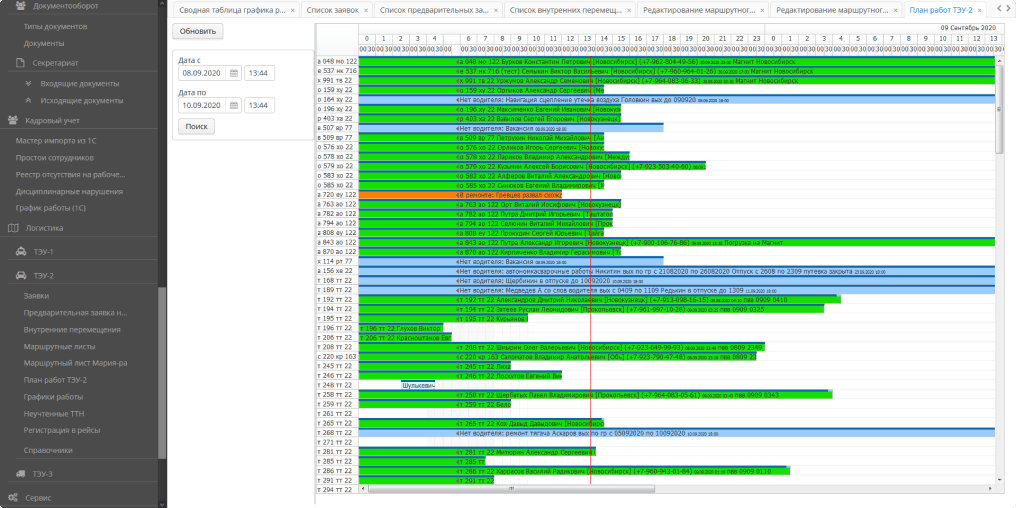Click the Кадровый учет people icon
This screenshot has width=1016, height=508.
point(13,121)
